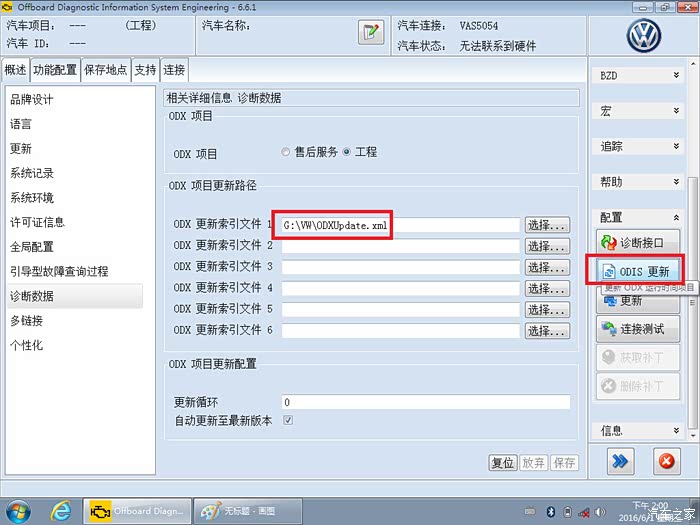The height and width of the screenshot is (525, 700).
Task: Click 选择... for ODX 更新索引文件 2
Action: tap(547, 246)
